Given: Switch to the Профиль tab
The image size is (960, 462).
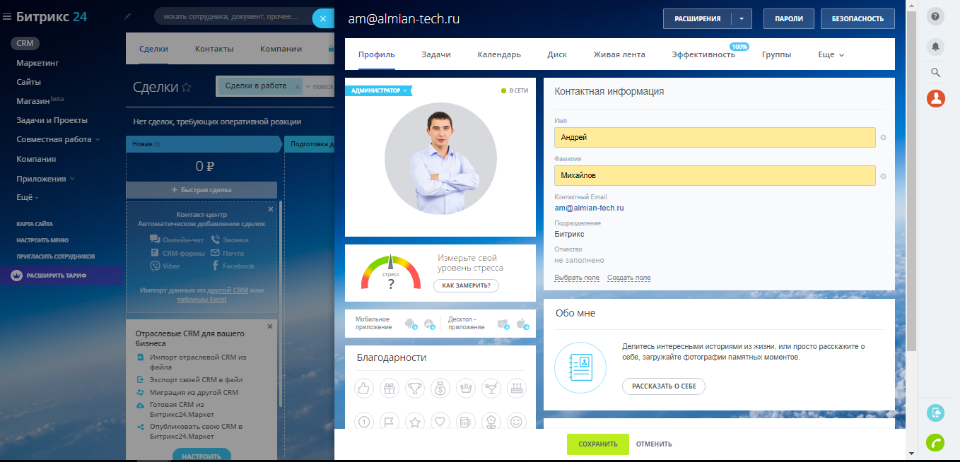Looking at the screenshot, I should point(377,54).
